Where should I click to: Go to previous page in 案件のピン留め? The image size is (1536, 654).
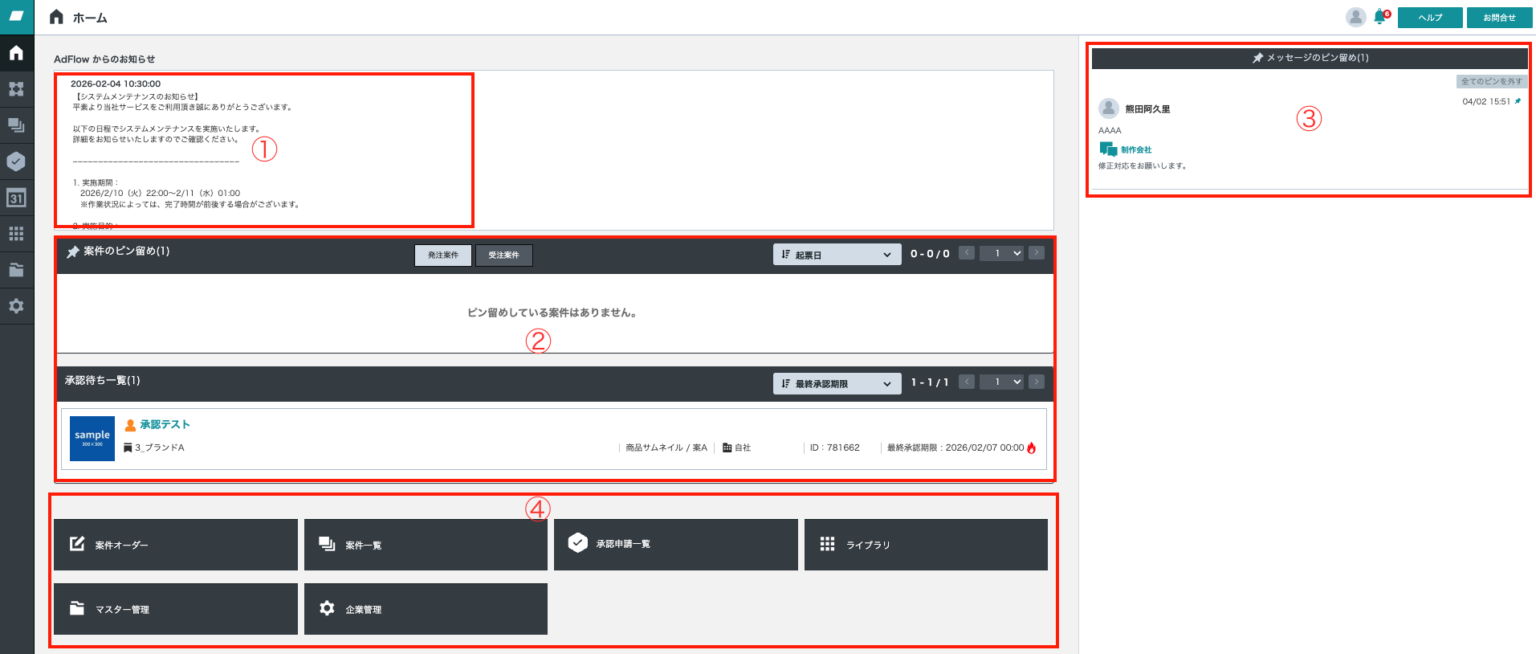click(967, 254)
